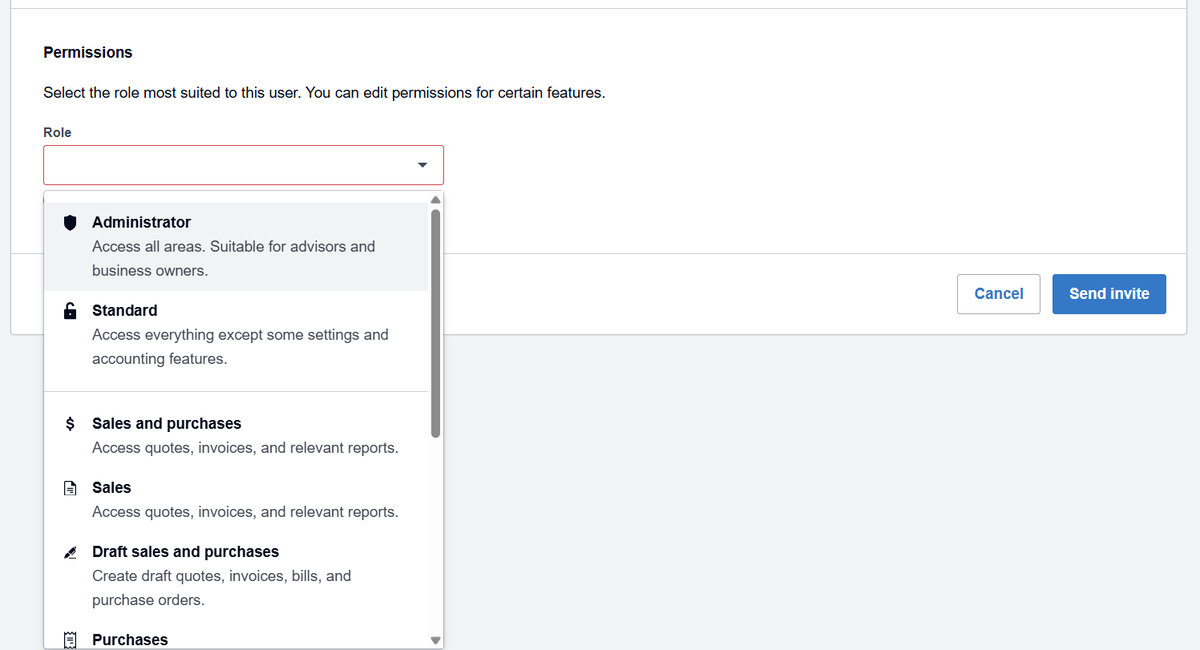Click the role list scrollbar thumb
This screenshot has width=1200, height=650.
(435, 323)
